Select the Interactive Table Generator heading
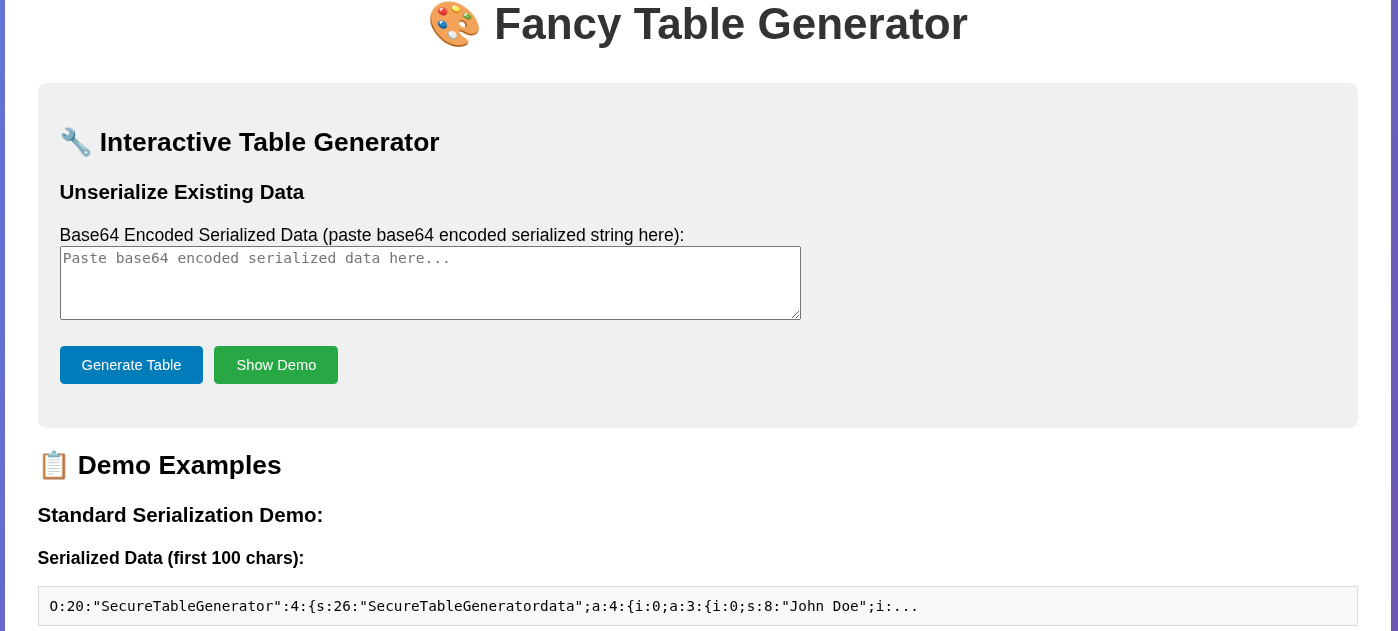 (269, 142)
